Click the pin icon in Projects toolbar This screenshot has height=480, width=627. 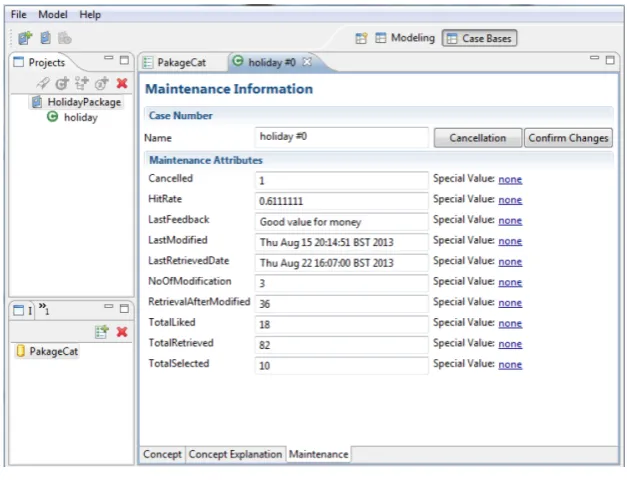pyautogui.click(x=43, y=83)
